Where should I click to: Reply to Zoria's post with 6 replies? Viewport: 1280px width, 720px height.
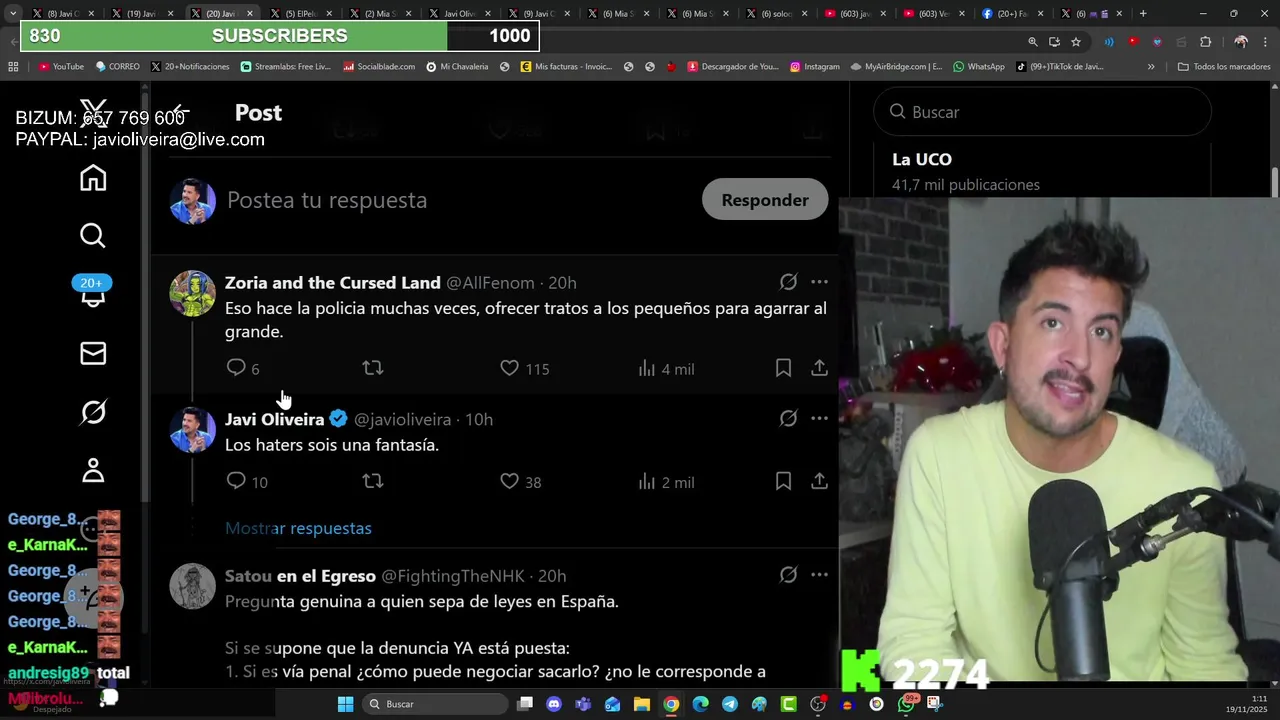coord(243,369)
